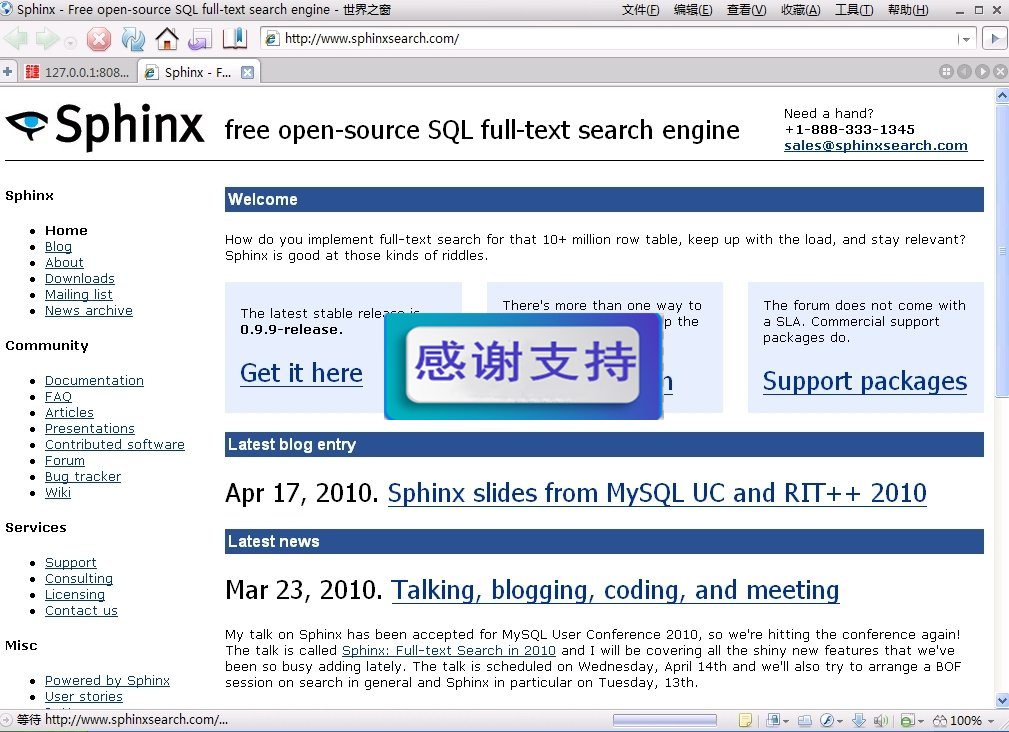The image size is (1009, 732).
Task: Click the zoom glasses icon
Action: tap(940, 720)
